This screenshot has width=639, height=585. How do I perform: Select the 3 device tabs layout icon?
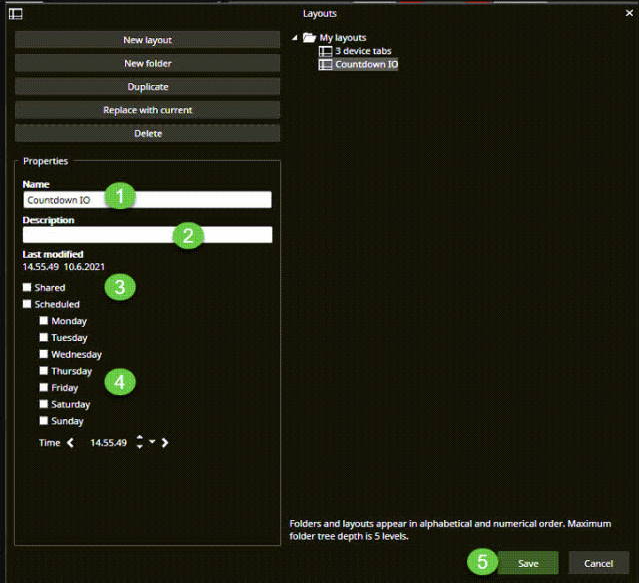click(x=325, y=51)
